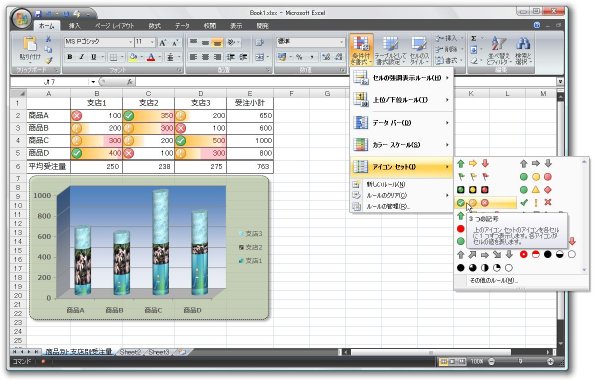Screen dimensions: 597x380
Task: Click the font color A icon
Action: [x=151, y=57]
